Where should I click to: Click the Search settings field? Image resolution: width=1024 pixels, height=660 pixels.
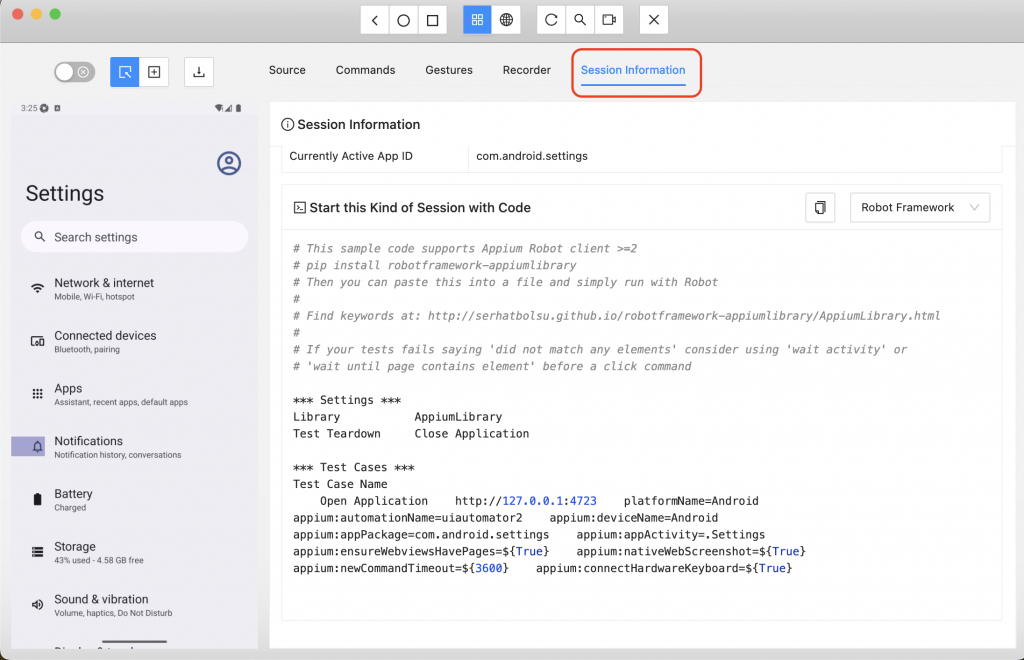click(x=135, y=237)
